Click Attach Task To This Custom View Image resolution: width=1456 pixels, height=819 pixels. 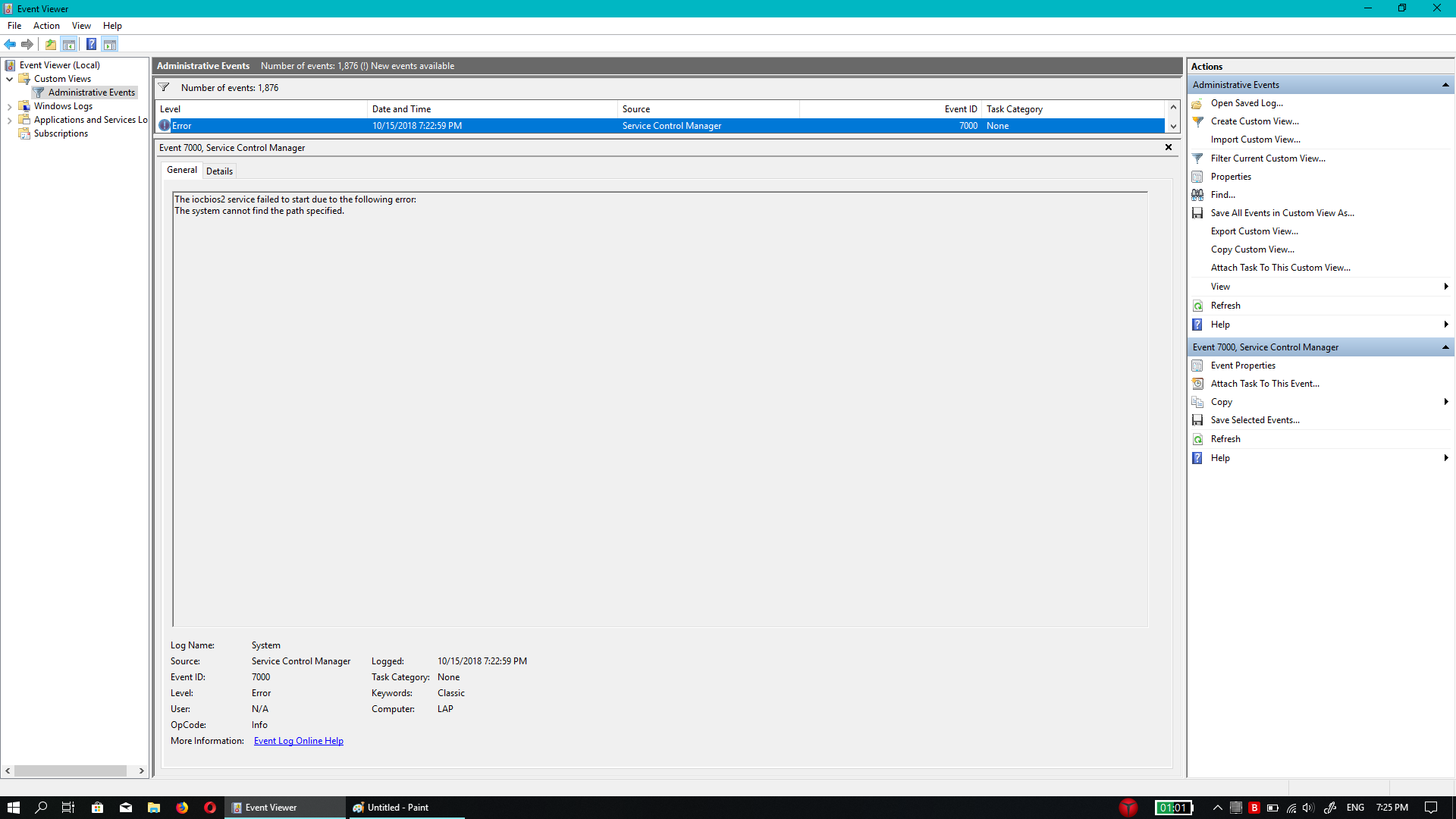(1281, 268)
